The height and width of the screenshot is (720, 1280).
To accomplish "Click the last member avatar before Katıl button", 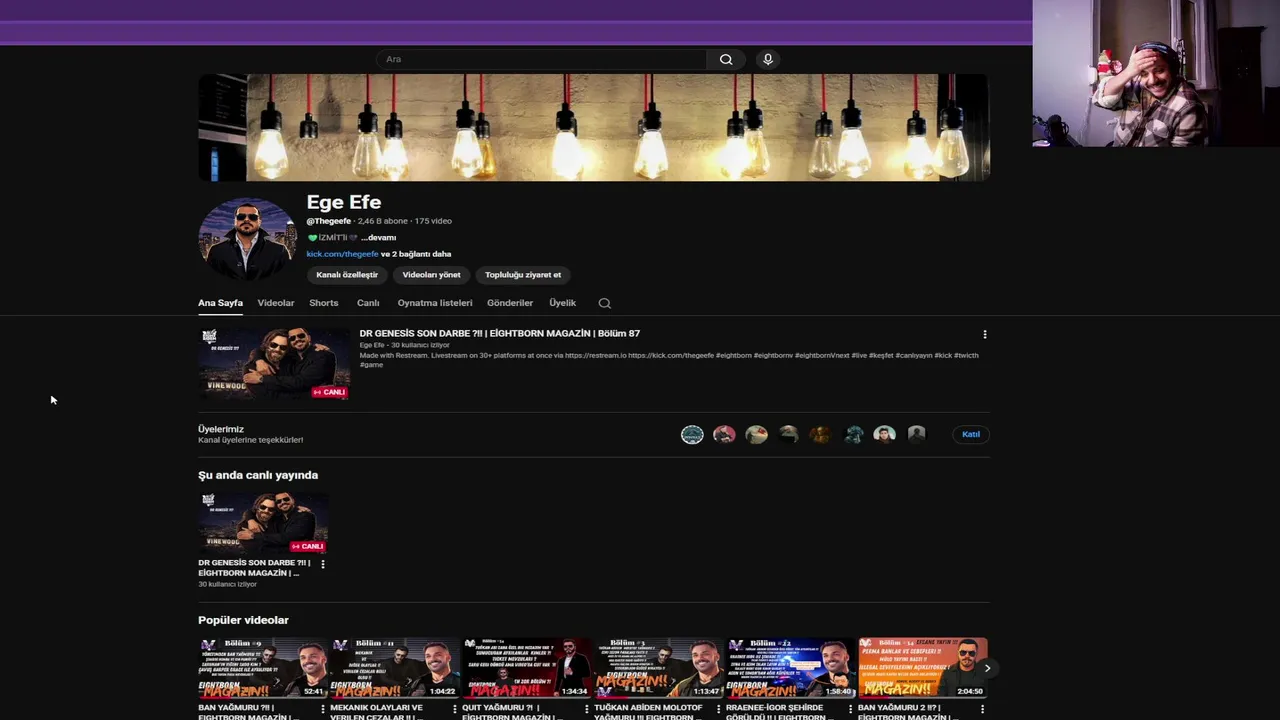I will click(916, 434).
